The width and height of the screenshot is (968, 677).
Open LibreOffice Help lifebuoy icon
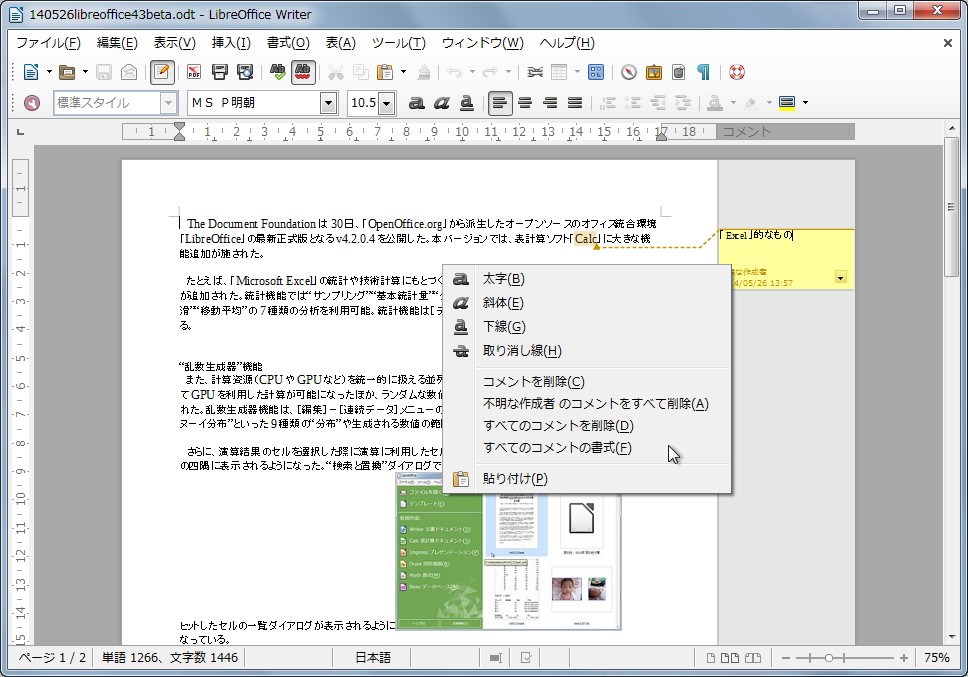[x=736, y=72]
